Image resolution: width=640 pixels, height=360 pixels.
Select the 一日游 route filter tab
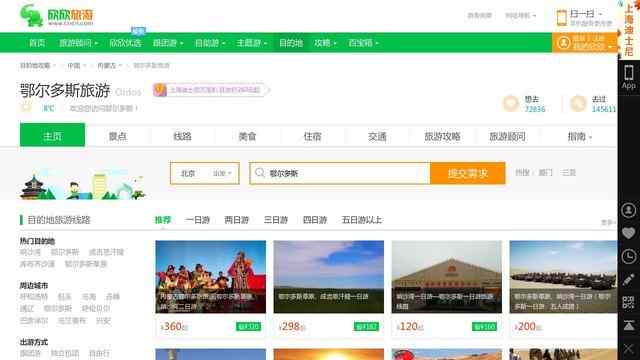point(198,220)
